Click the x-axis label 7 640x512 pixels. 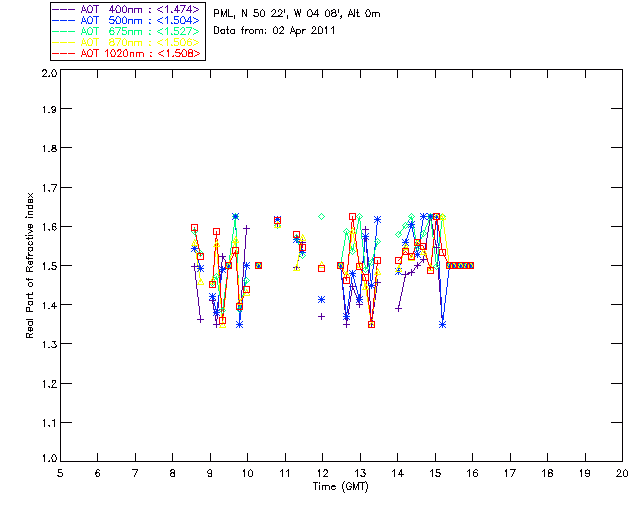point(135,473)
